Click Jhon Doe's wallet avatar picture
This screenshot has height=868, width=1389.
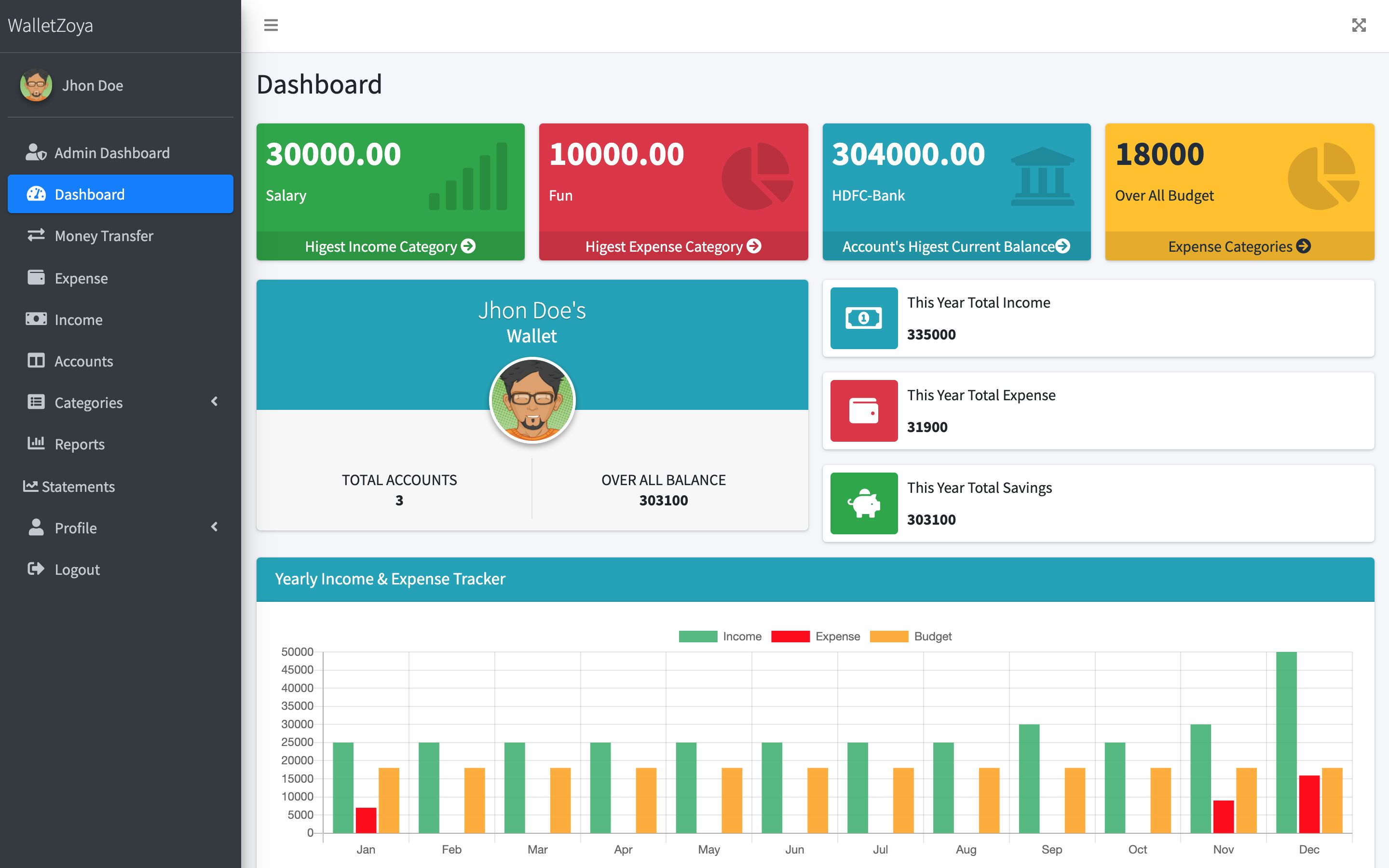tap(532, 400)
